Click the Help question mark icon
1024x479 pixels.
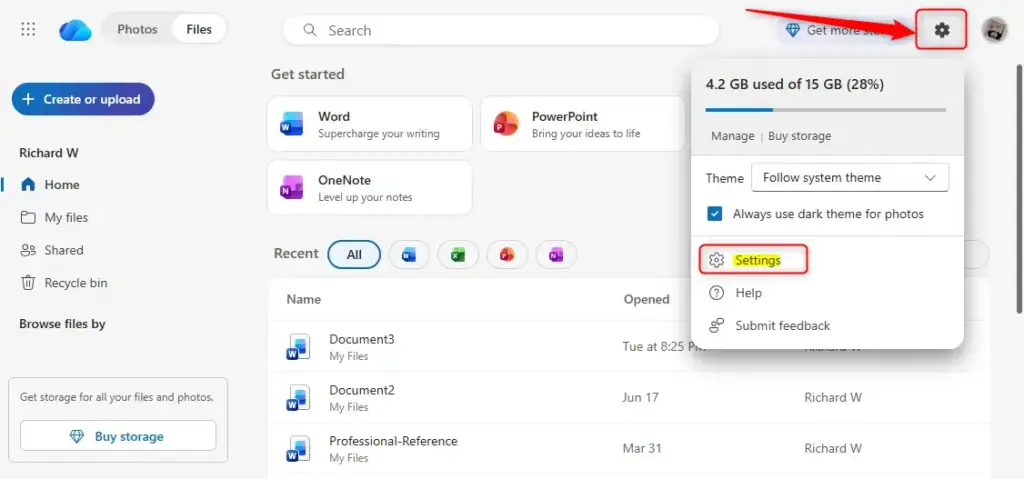(716, 293)
